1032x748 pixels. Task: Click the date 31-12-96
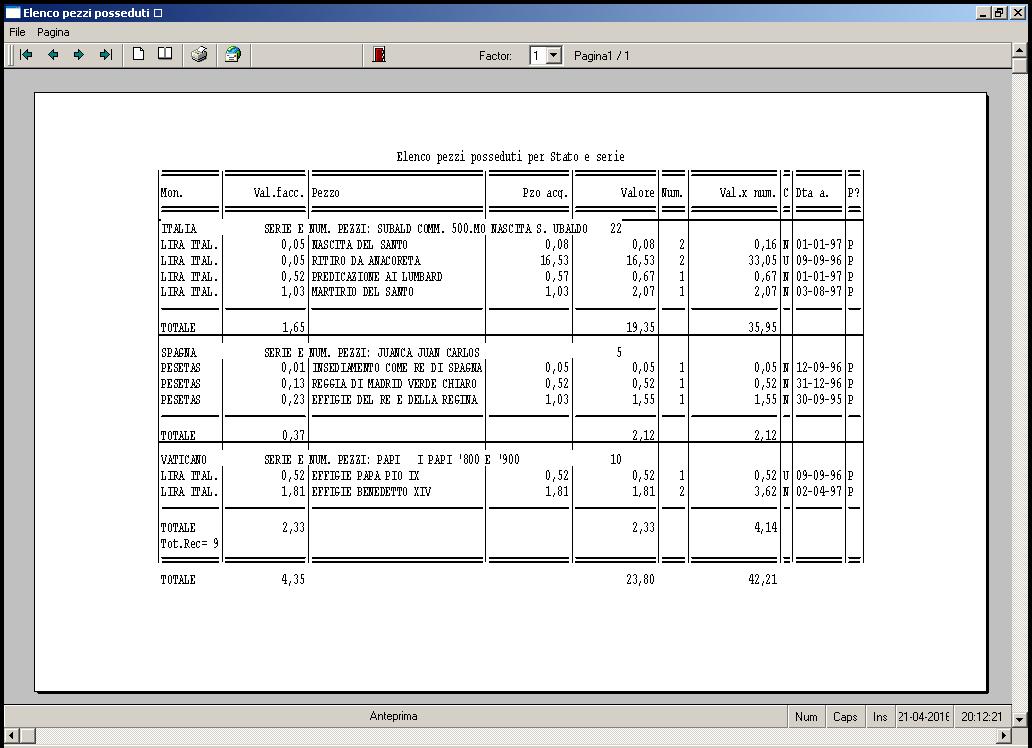pos(819,383)
